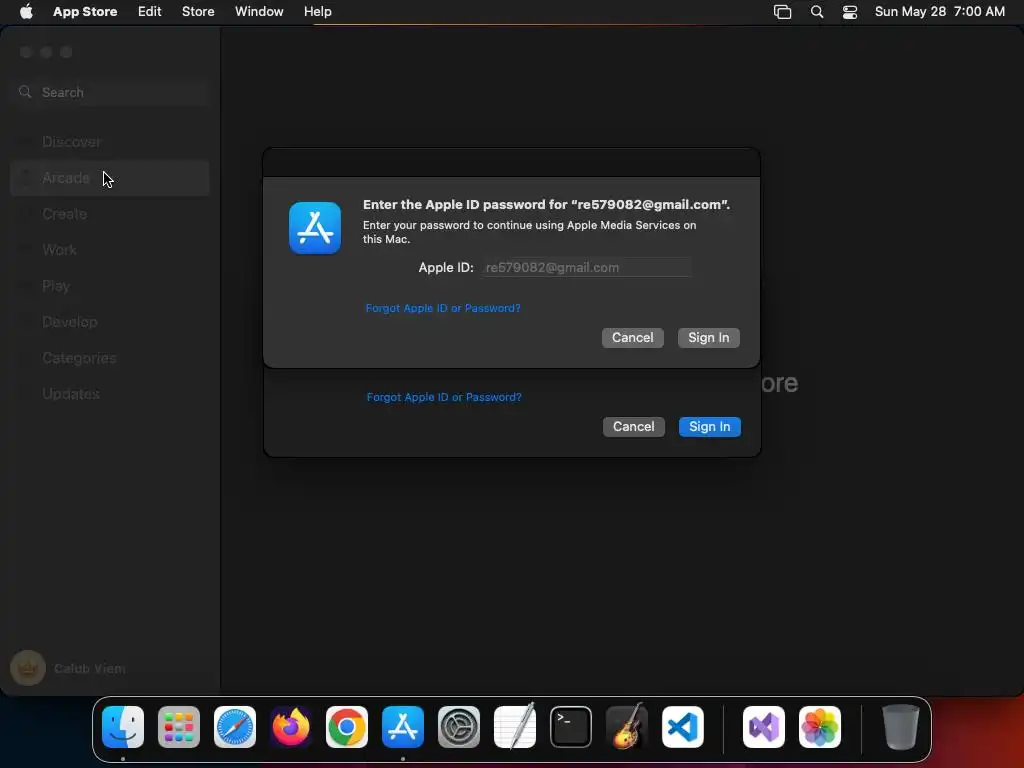Image resolution: width=1024 pixels, height=768 pixels.
Task: Click upper Forgot Apple ID or Password link
Action: click(443, 308)
